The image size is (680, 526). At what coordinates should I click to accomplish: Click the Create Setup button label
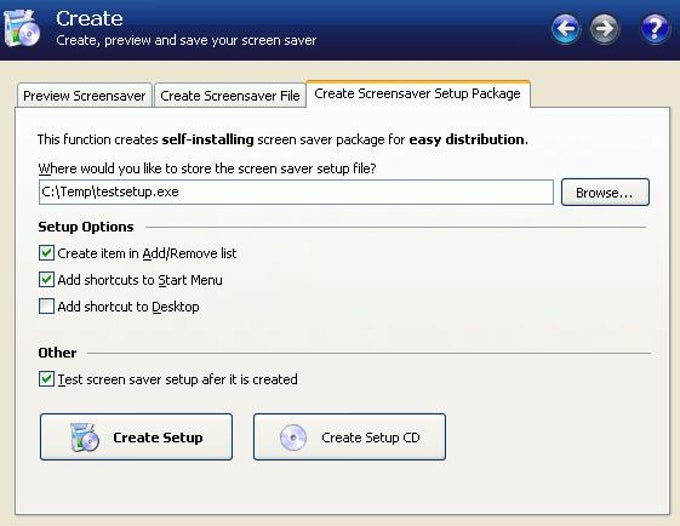(158, 438)
